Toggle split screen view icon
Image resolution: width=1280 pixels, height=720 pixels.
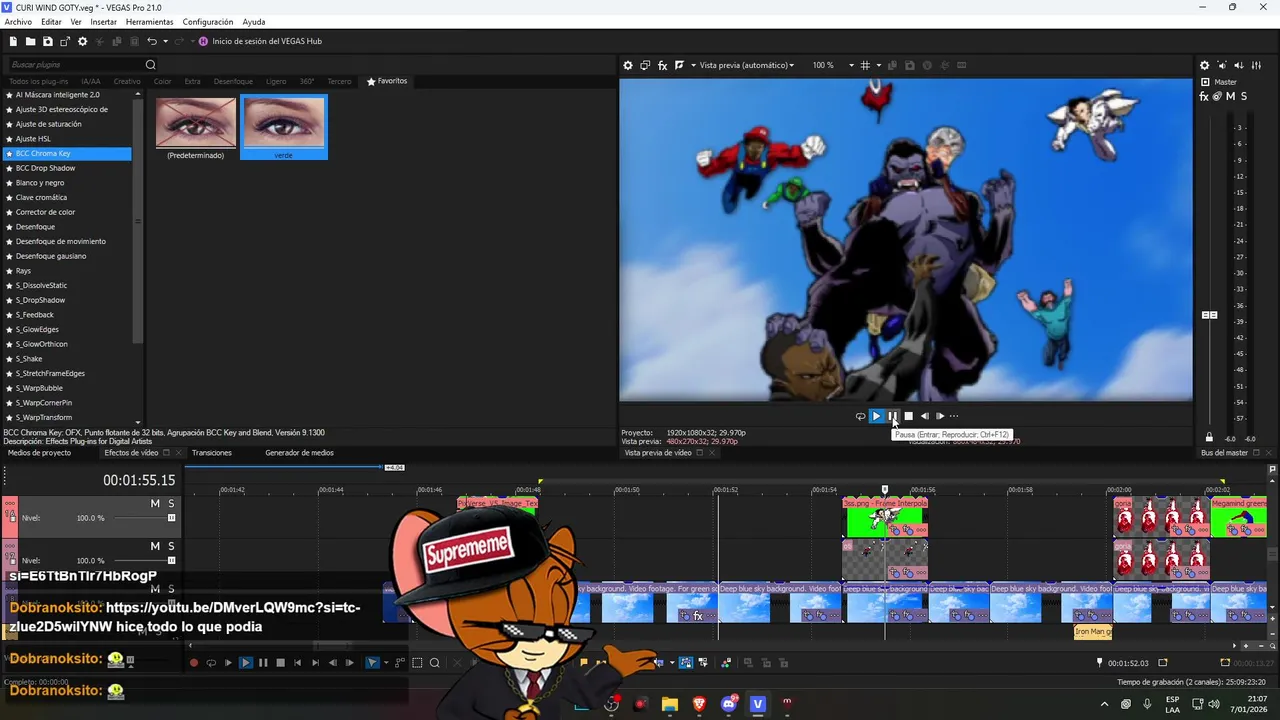[679, 65]
